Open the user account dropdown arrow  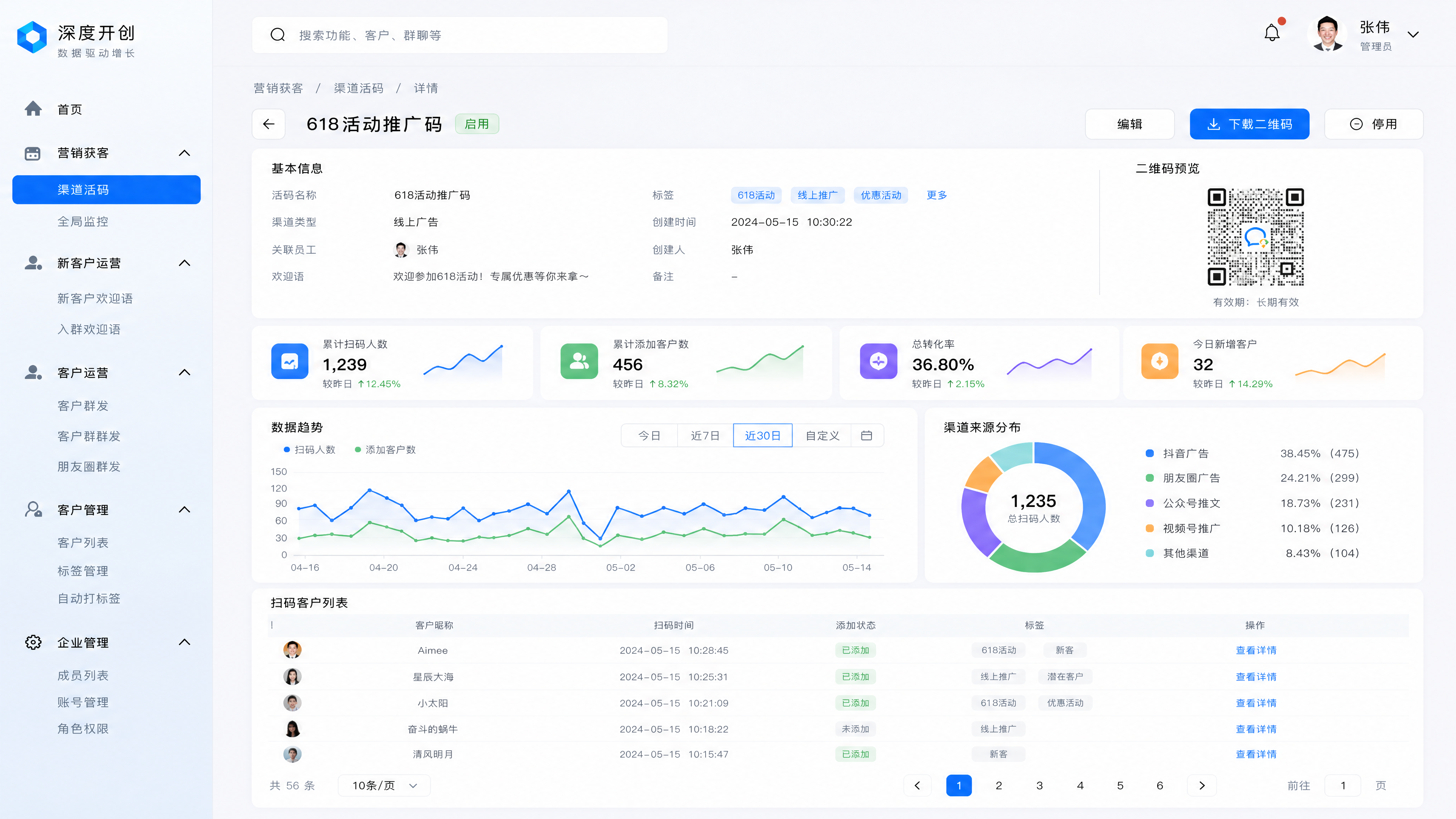[1413, 35]
